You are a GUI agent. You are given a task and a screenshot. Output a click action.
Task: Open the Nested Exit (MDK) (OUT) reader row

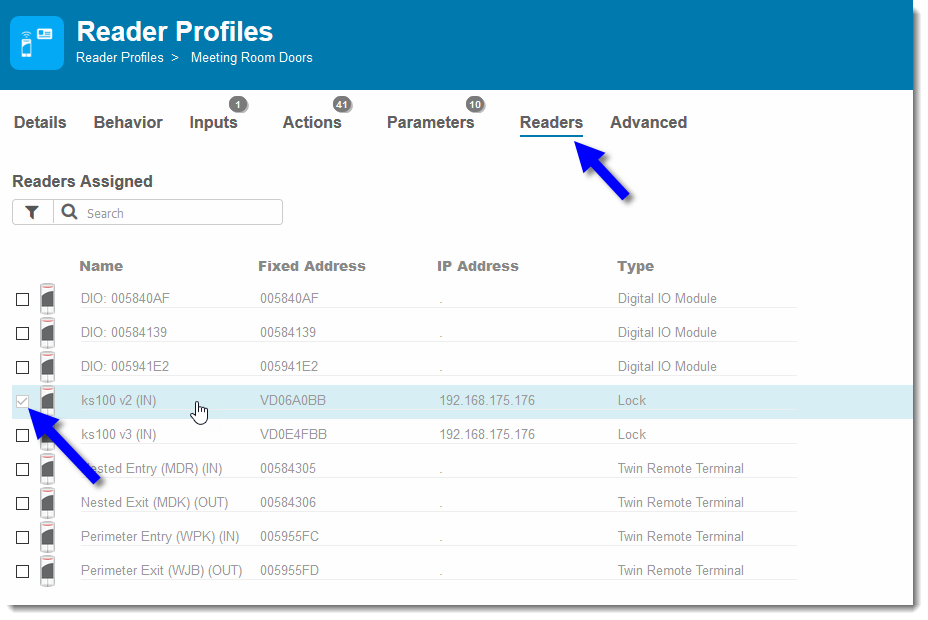(439, 503)
